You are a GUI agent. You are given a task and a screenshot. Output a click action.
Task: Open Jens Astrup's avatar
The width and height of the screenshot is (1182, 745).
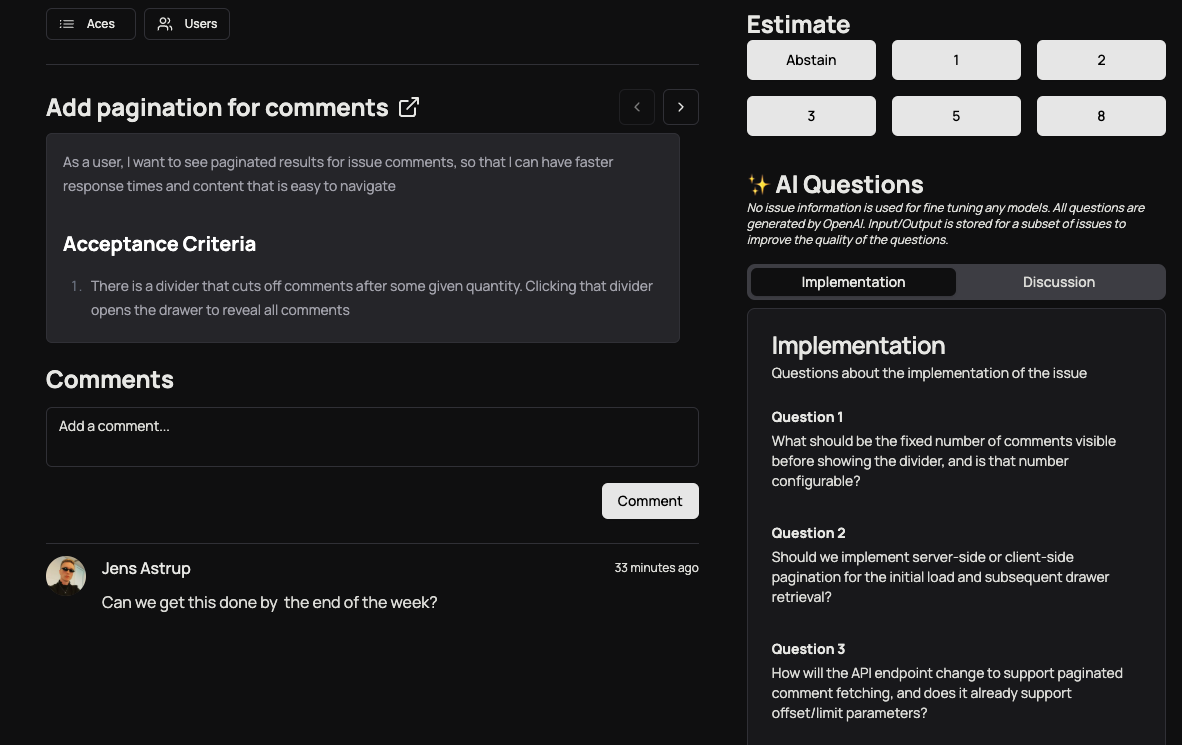pyautogui.click(x=66, y=576)
